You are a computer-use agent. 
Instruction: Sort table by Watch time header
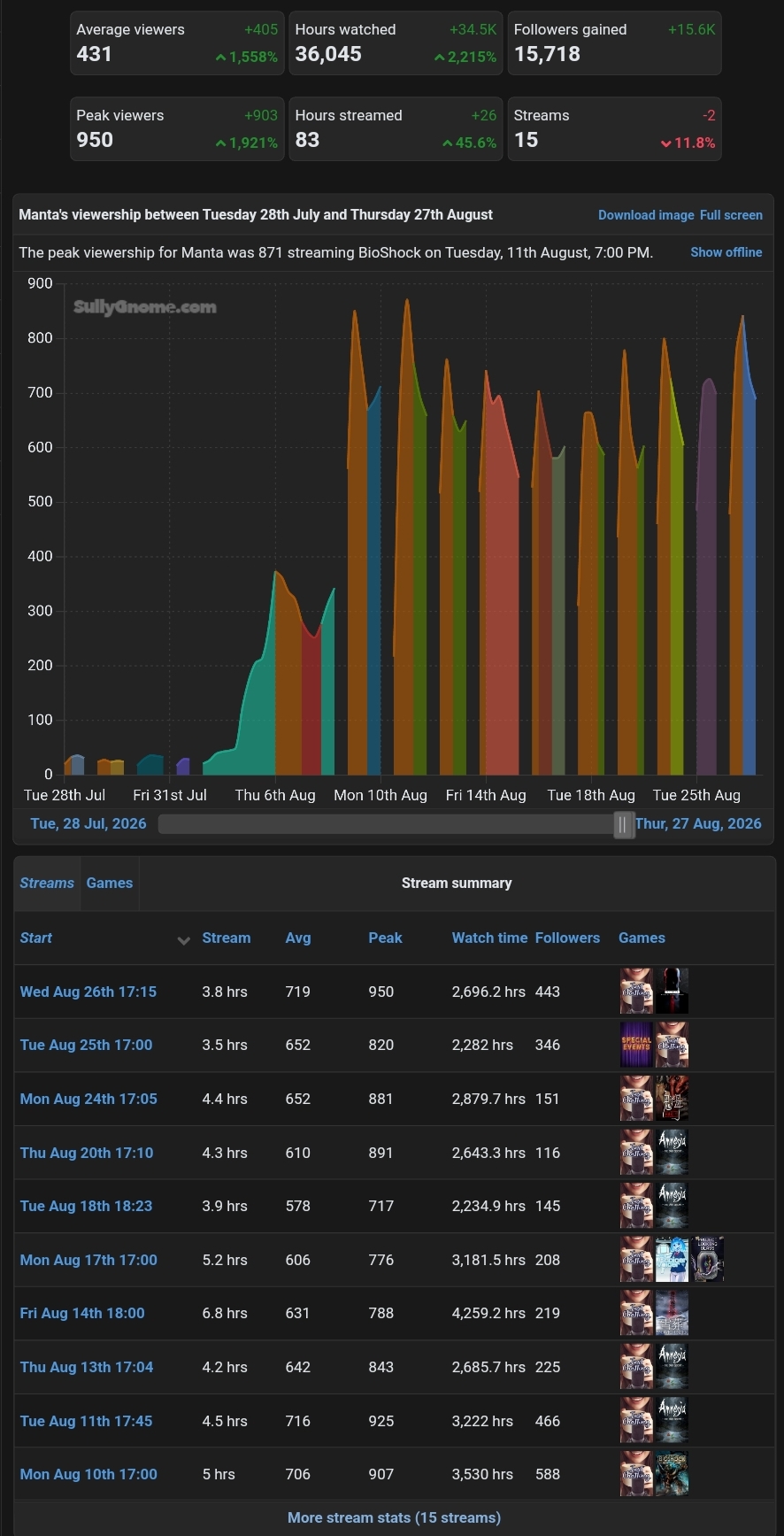pos(489,938)
